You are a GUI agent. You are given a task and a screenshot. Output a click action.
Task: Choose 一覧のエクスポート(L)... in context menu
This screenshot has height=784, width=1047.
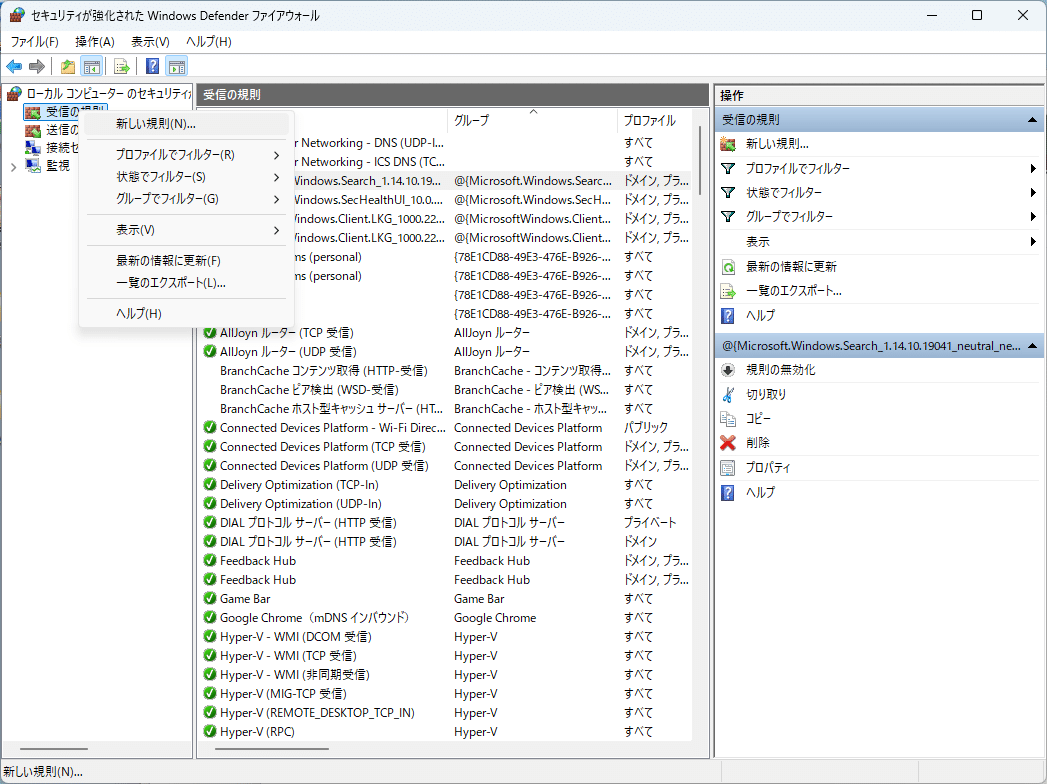(x=187, y=282)
